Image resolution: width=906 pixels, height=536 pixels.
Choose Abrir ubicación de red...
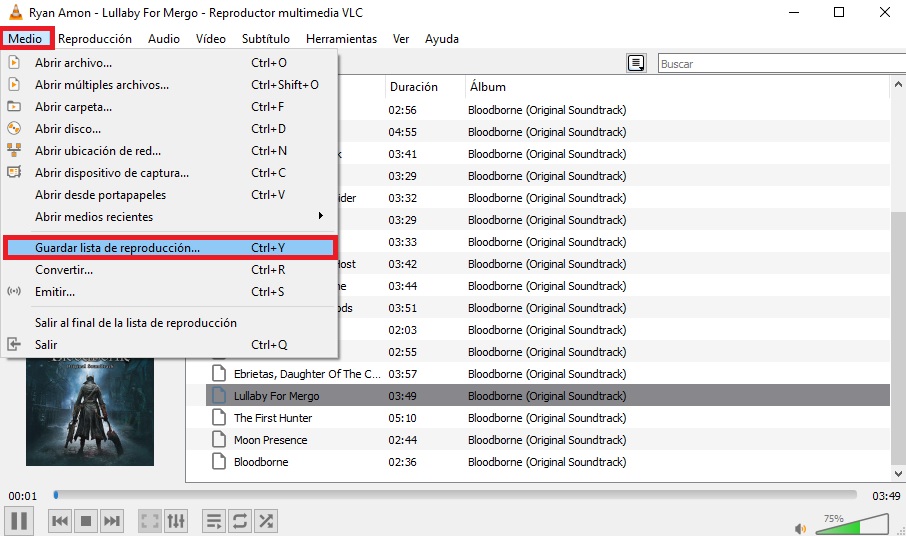pyautogui.click(x=169, y=150)
